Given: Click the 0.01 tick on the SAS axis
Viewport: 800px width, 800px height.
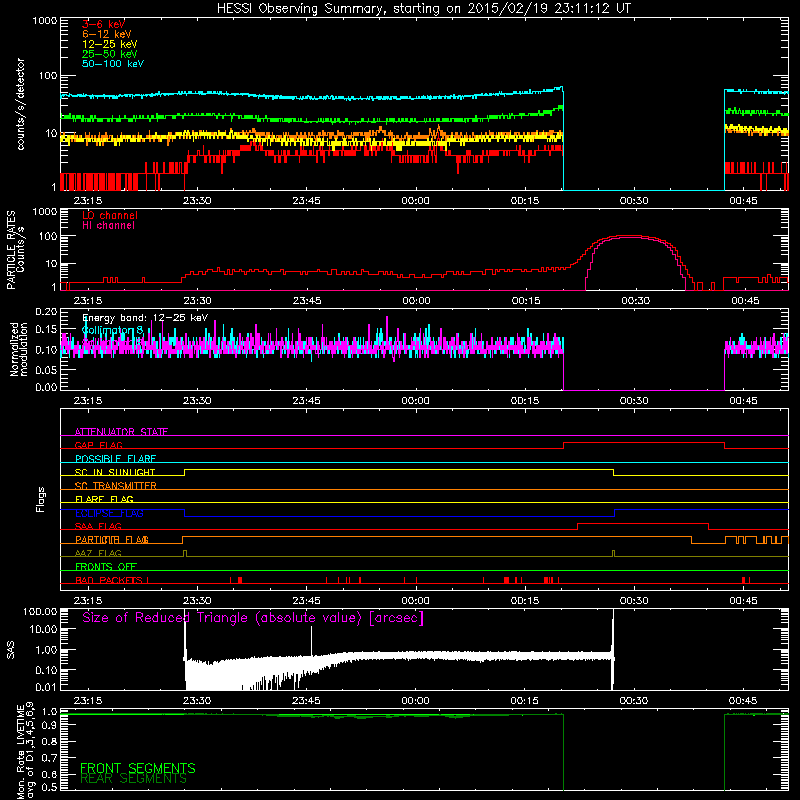Looking at the screenshot, I should (x=46, y=687).
